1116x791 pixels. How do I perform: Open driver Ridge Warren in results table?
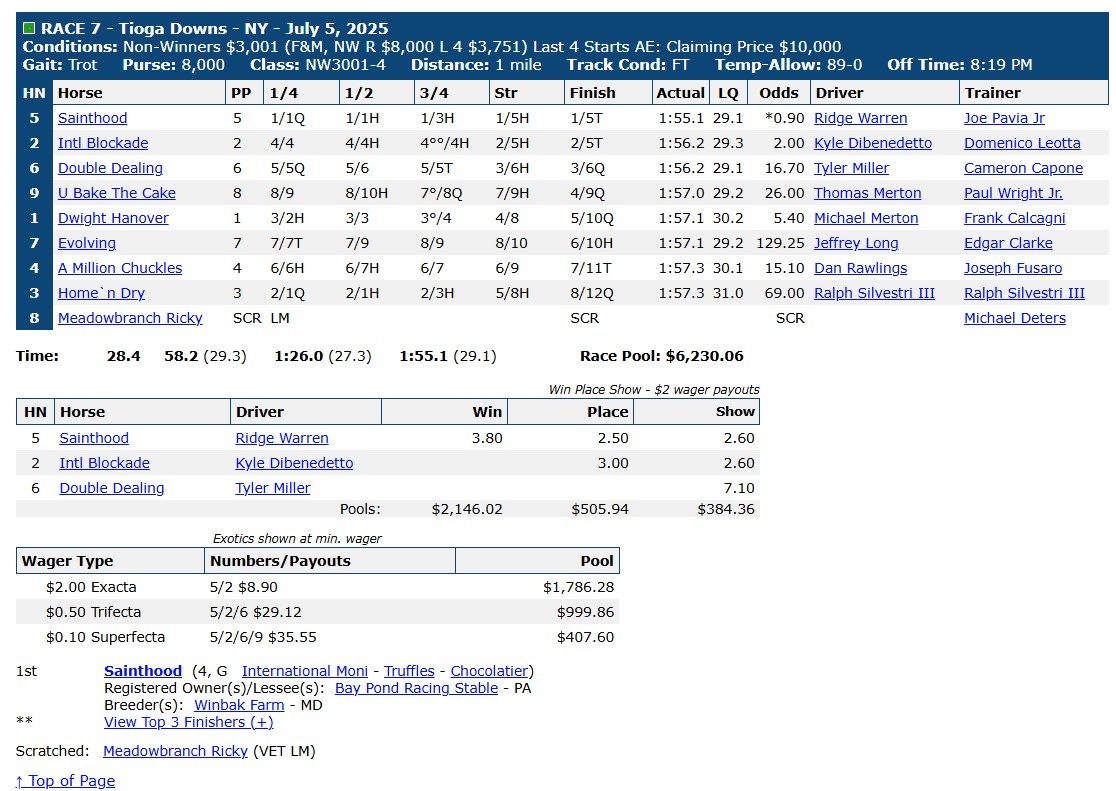pyautogui.click(x=860, y=118)
